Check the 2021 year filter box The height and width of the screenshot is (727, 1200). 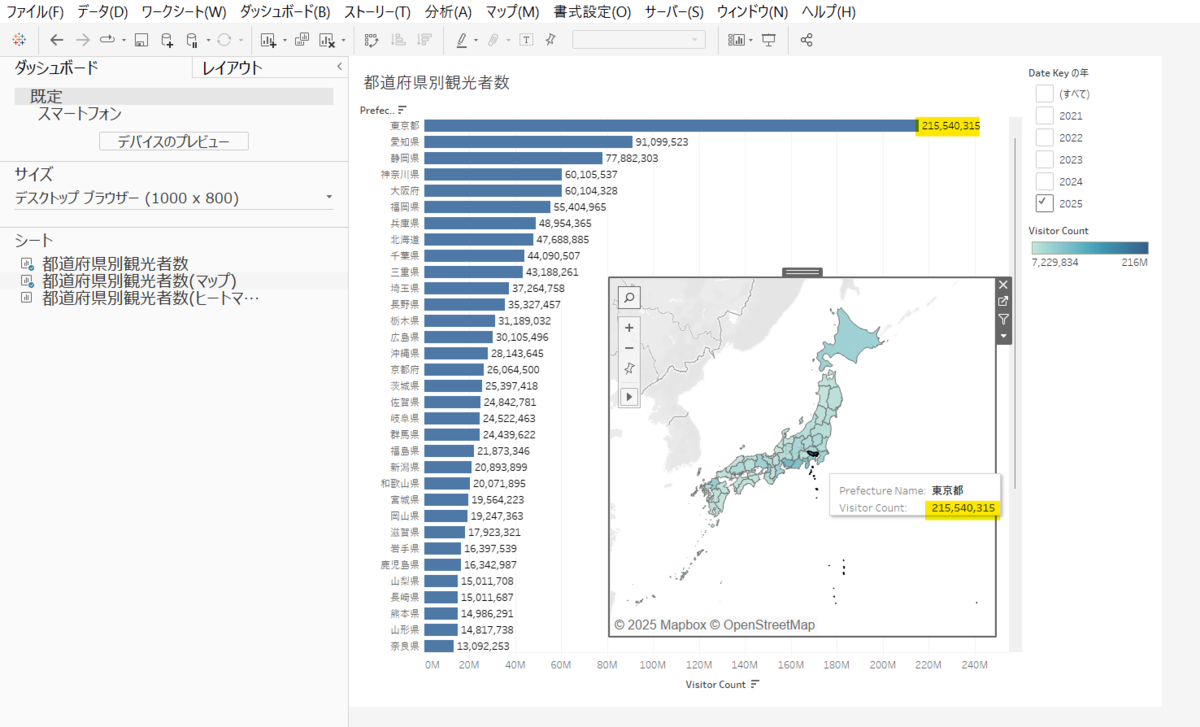pos(1044,115)
